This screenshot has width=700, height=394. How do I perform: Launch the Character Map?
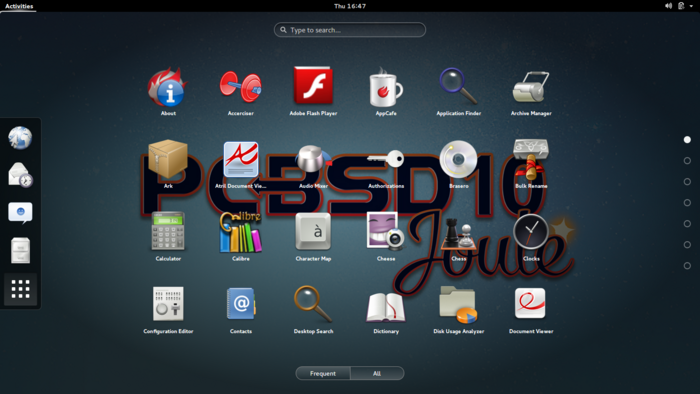coord(313,236)
